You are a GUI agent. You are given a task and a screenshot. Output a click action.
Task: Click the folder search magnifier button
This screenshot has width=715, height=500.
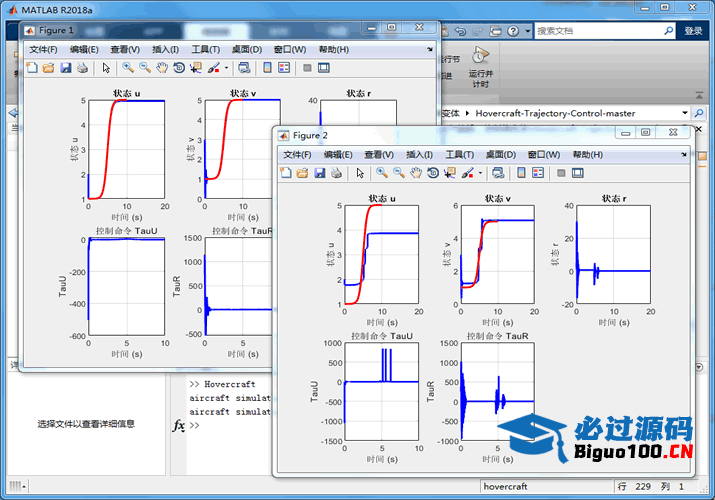(x=699, y=113)
